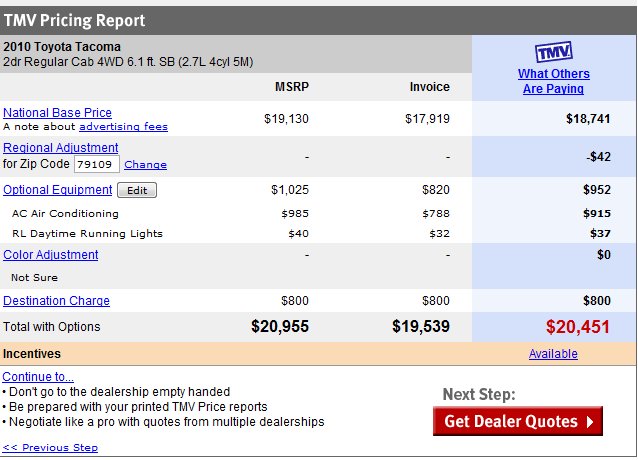638x460 pixels.
Task: Click the Continue to... link
Action: click(x=38, y=377)
